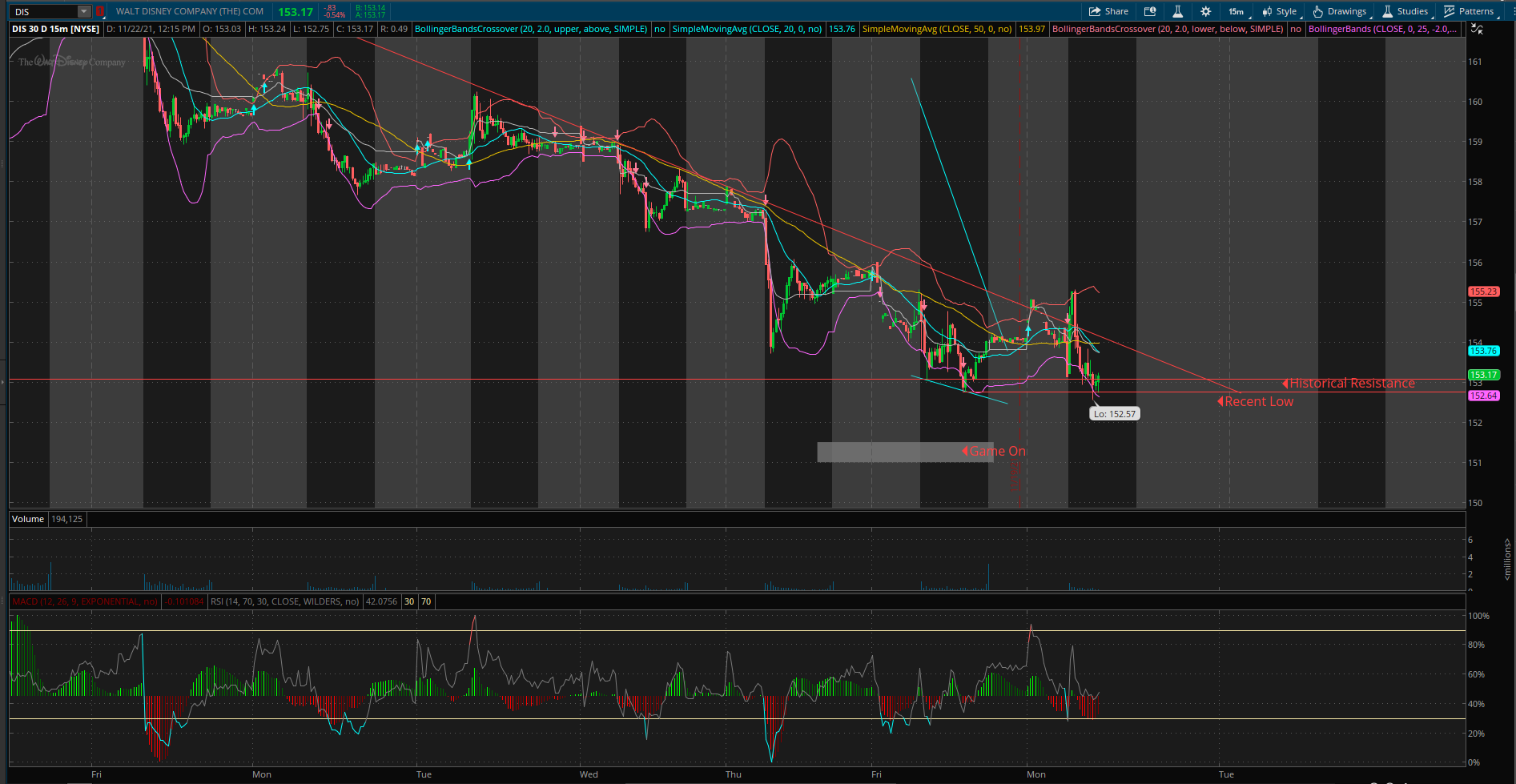Click the 155.23 upper band price tag
1516x784 pixels.
[x=1484, y=291]
